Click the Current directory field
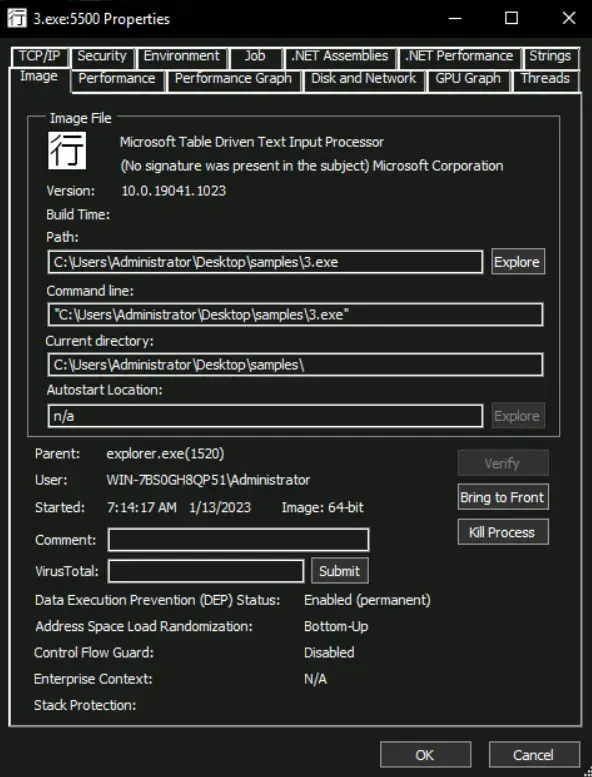The height and width of the screenshot is (777, 592). point(295,365)
